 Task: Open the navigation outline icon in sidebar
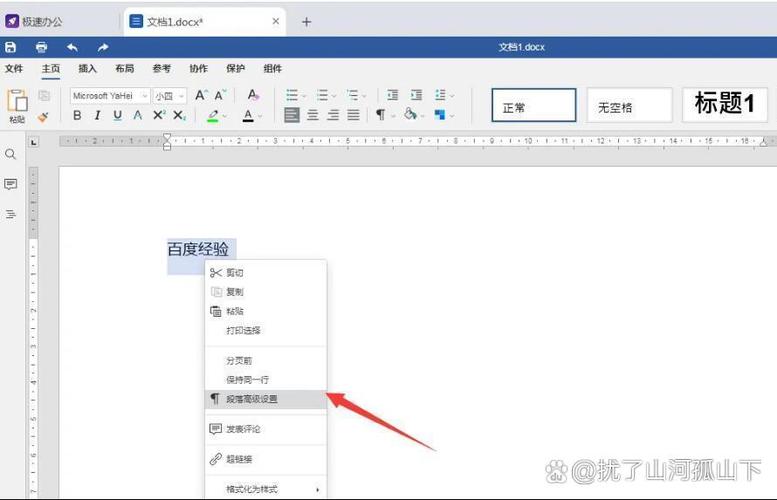coord(10,215)
